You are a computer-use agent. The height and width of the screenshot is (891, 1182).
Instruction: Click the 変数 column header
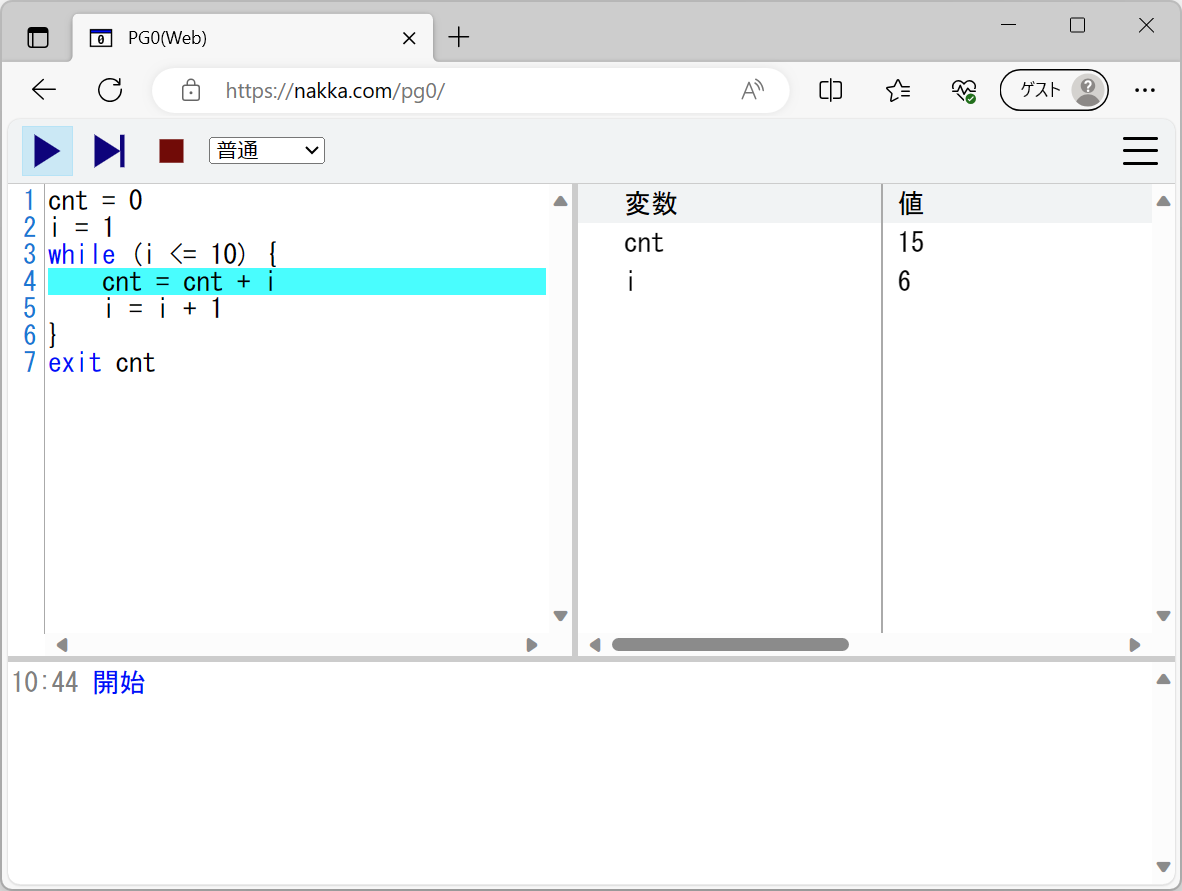pyautogui.click(x=651, y=204)
